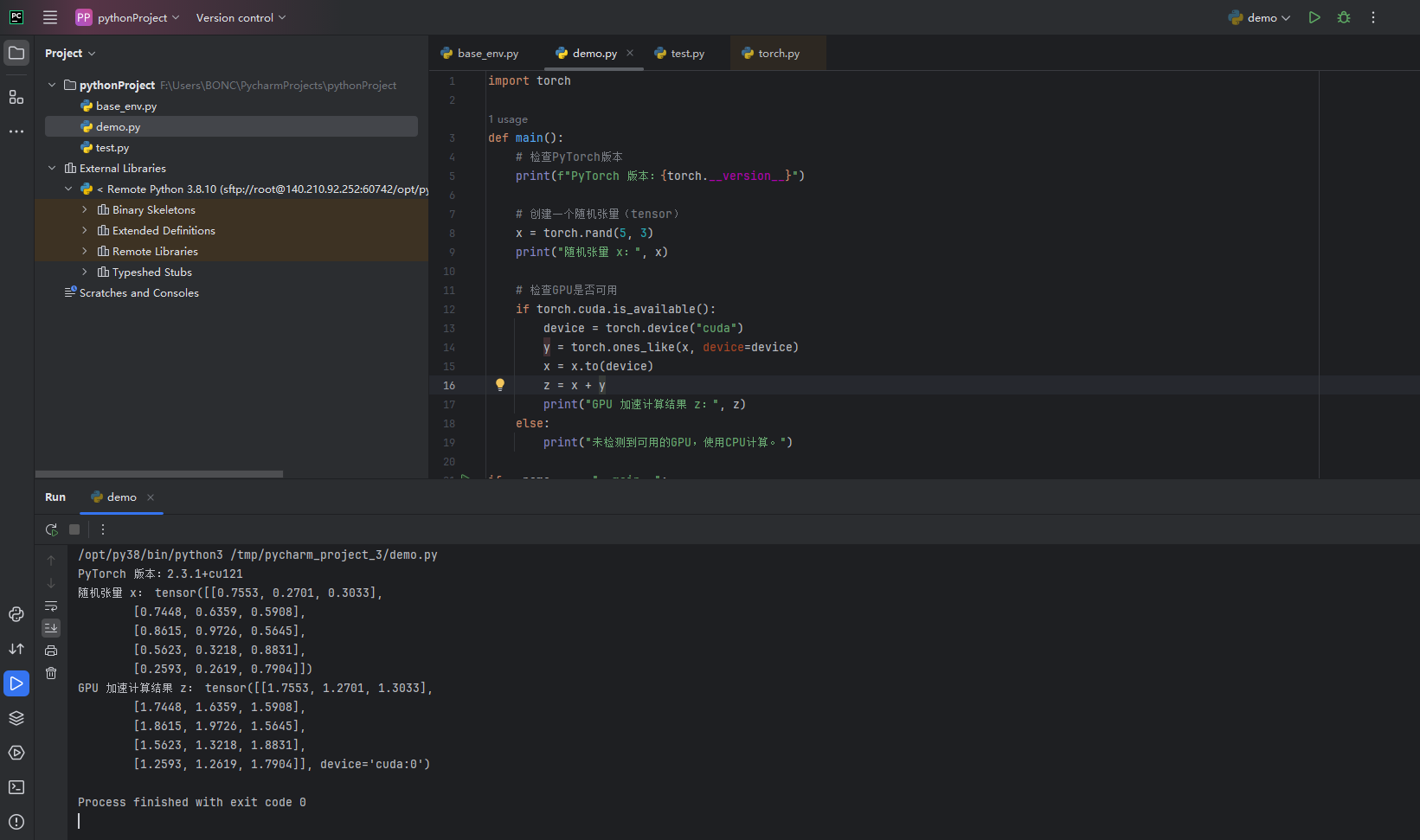Screen dimensions: 1420x840
Task: Open the Problems tool window
Action: click(x=16, y=822)
